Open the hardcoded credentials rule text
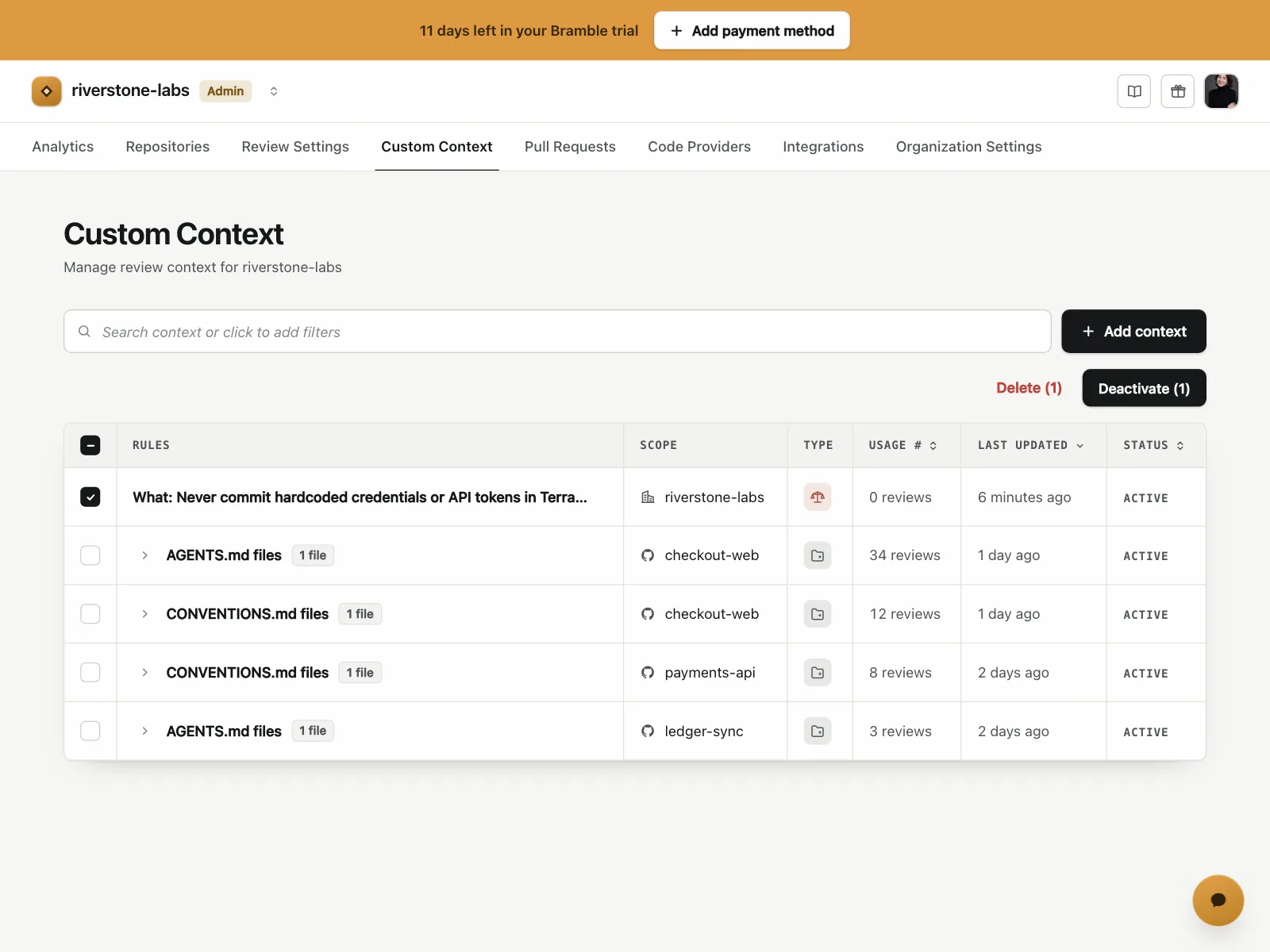Image resolution: width=1270 pixels, height=952 pixels. tap(360, 497)
